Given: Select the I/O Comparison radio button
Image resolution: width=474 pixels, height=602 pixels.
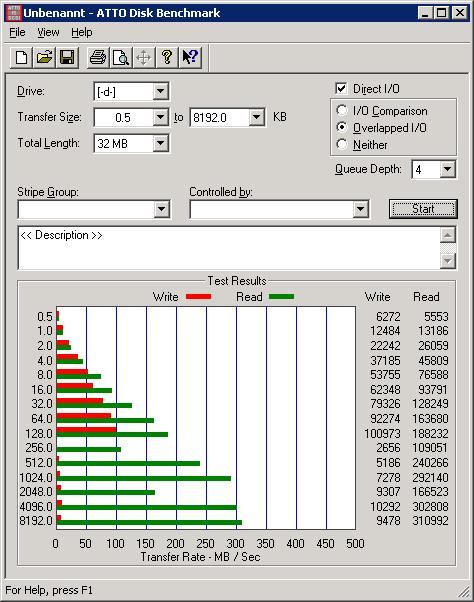Looking at the screenshot, I should pos(342,111).
